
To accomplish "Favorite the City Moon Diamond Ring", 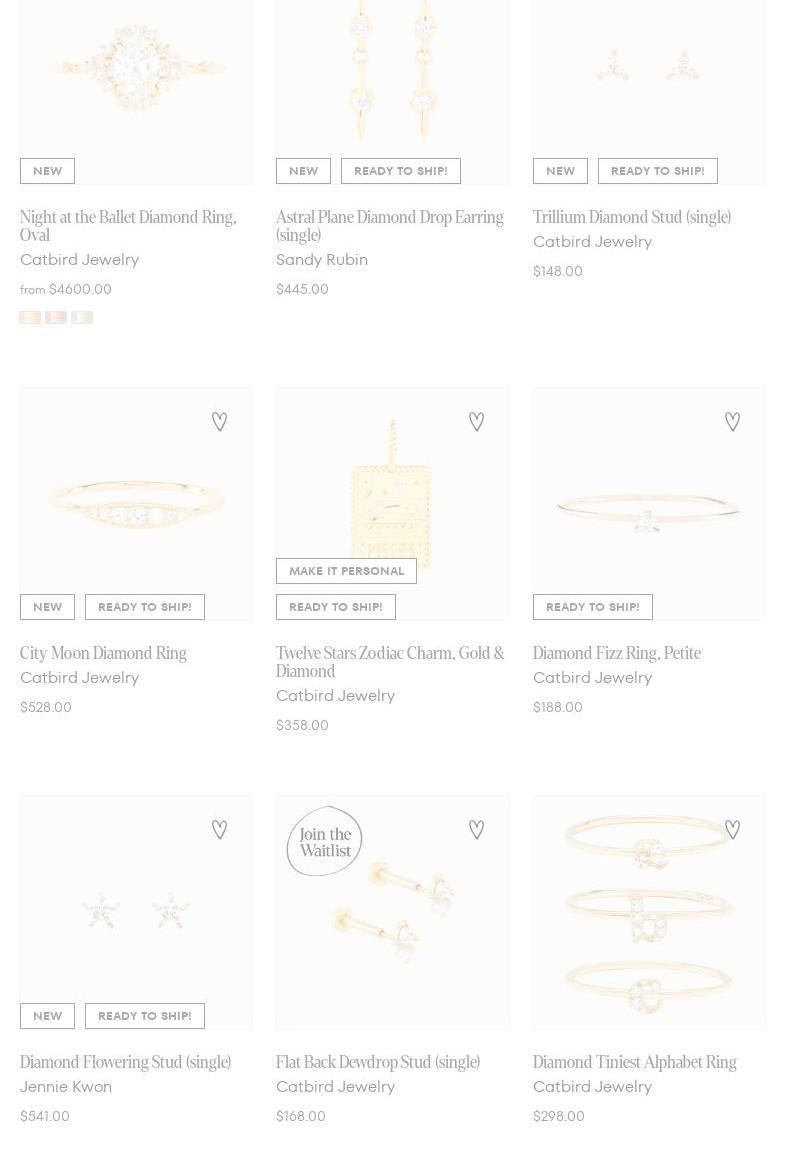I will [x=219, y=422].
